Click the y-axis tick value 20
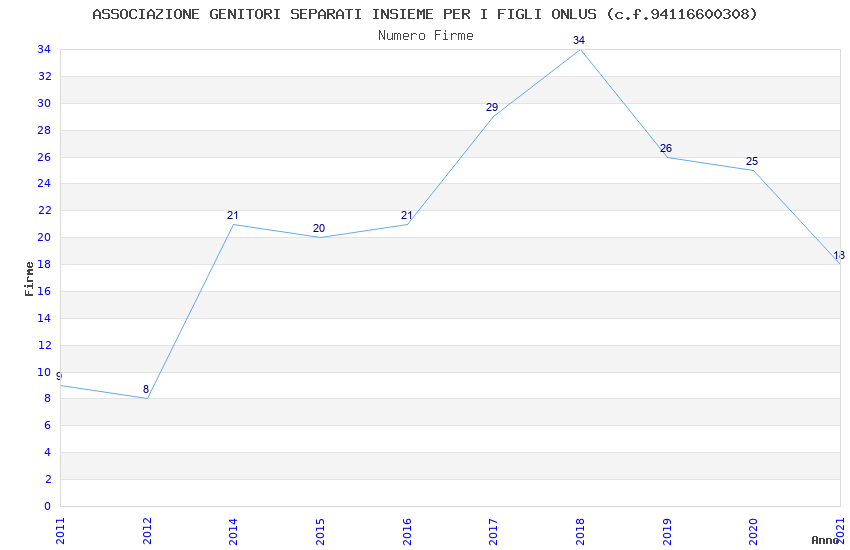 coord(44,237)
